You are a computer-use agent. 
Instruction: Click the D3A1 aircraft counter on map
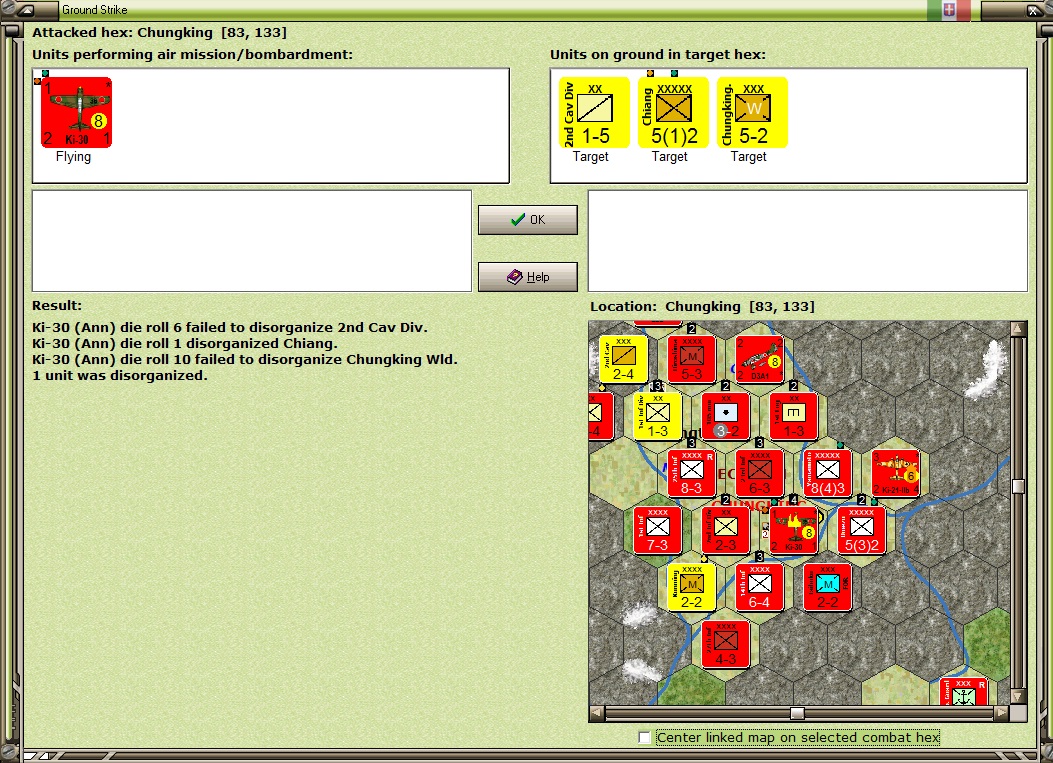tap(760, 359)
